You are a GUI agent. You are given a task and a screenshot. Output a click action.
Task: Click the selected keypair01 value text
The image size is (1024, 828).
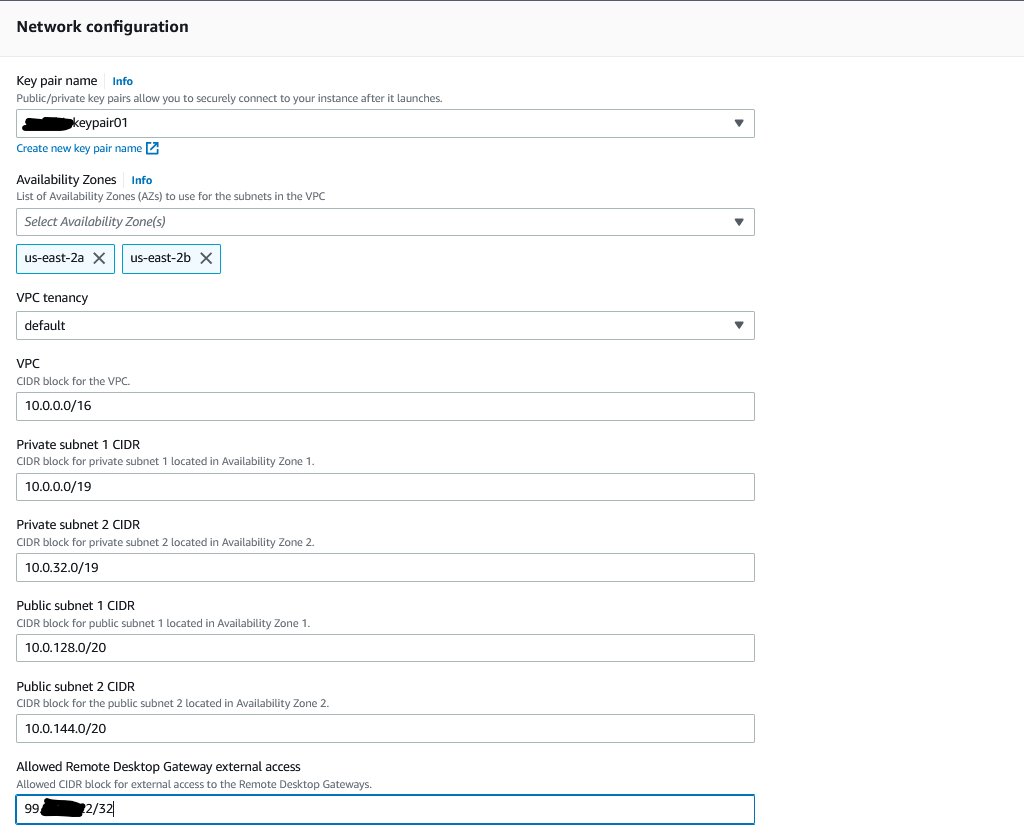pos(100,123)
